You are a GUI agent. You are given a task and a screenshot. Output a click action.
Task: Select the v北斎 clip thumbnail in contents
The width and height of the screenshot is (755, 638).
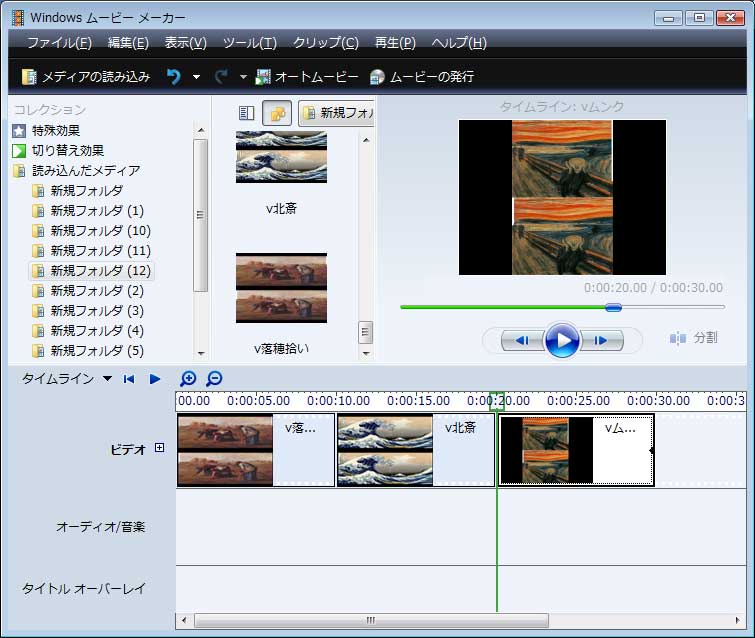(281, 157)
